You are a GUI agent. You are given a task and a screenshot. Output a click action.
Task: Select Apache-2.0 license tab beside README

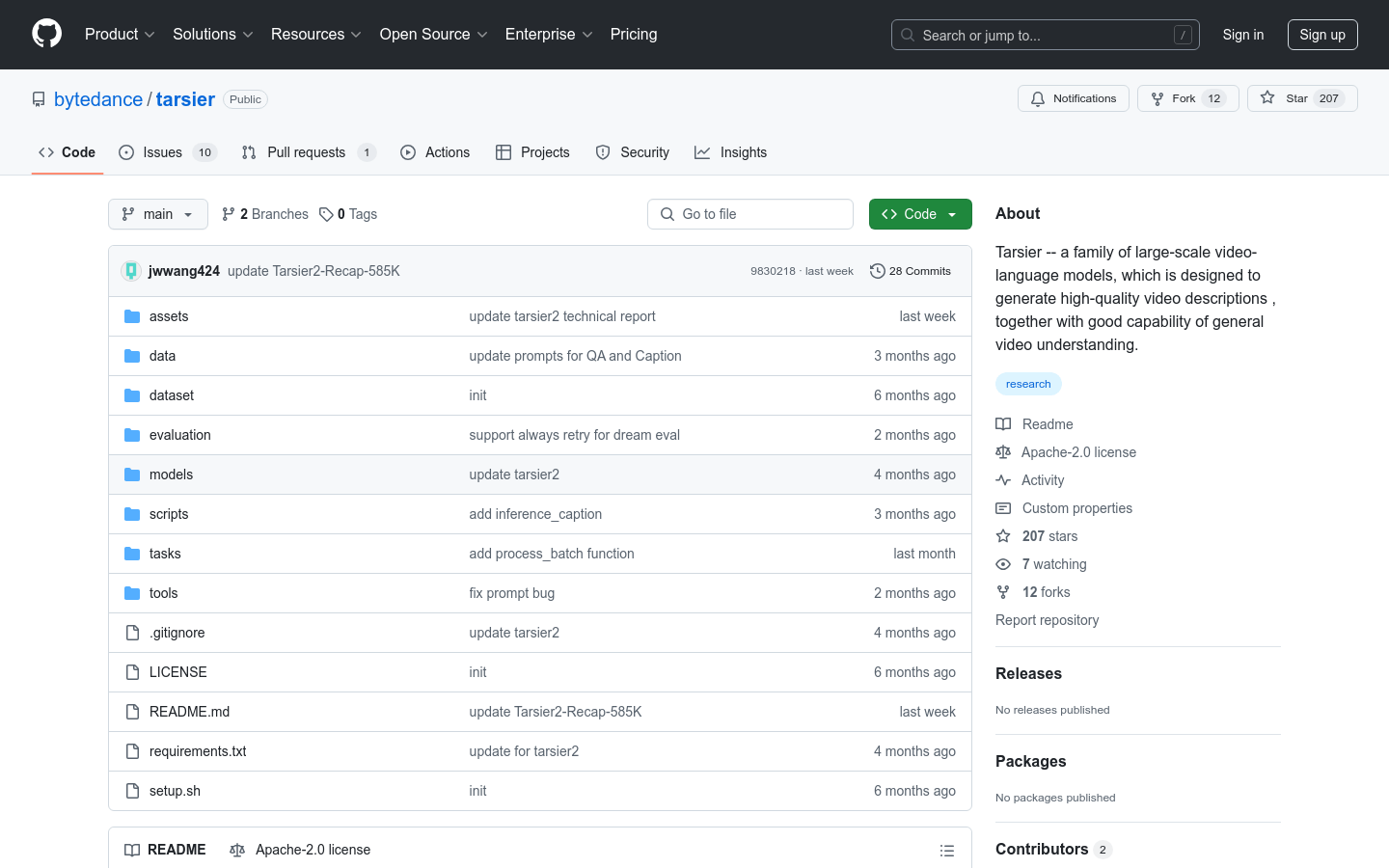tap(300, 850)
